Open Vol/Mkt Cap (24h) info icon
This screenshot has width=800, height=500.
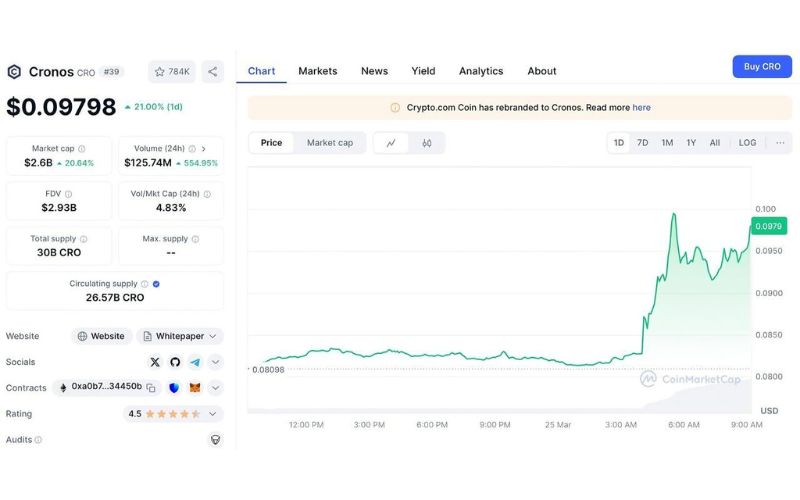[207, 194]
